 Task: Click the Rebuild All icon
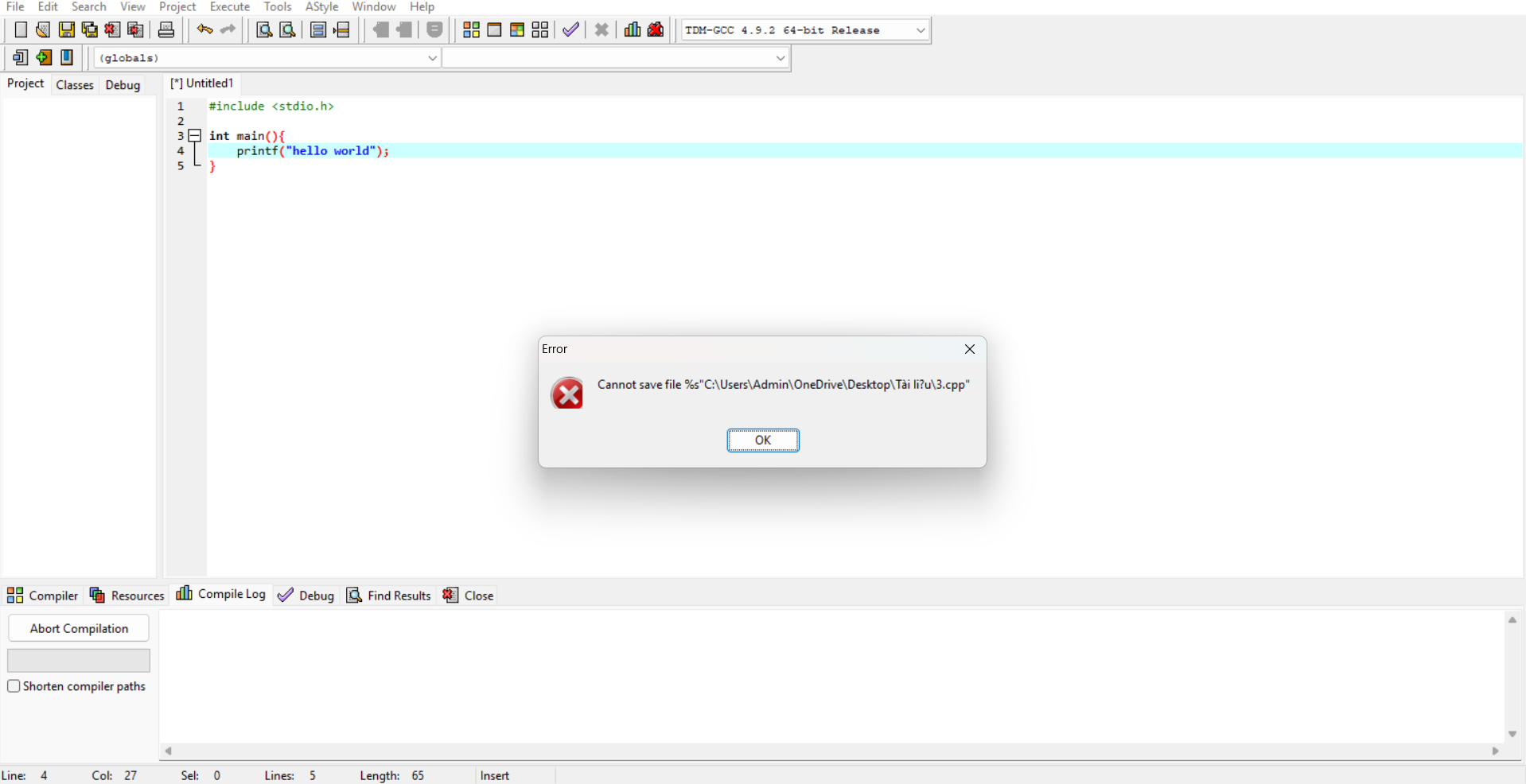point(540,30)
